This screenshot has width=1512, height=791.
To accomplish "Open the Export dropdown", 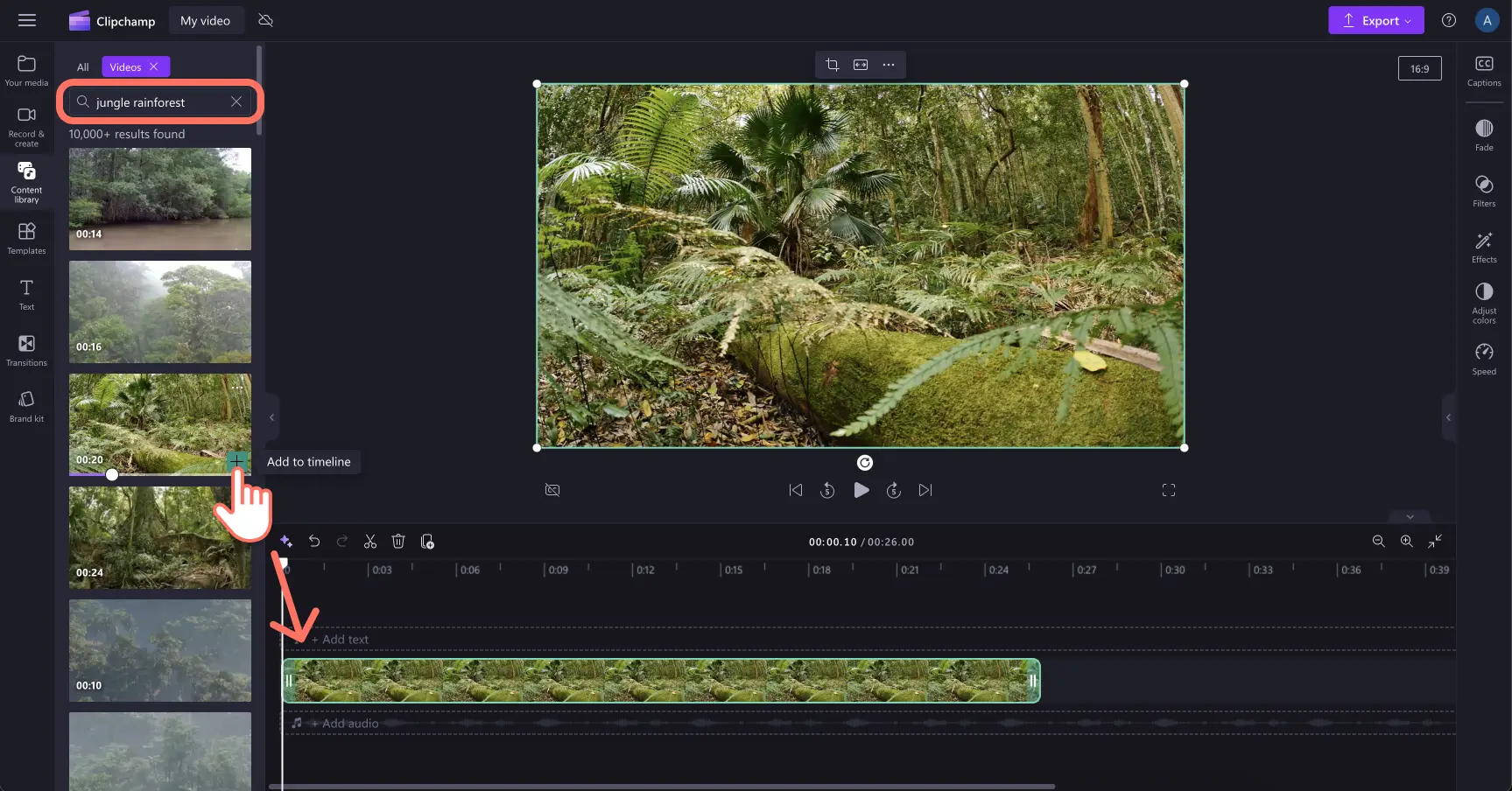I will [x=1375, y=20].
